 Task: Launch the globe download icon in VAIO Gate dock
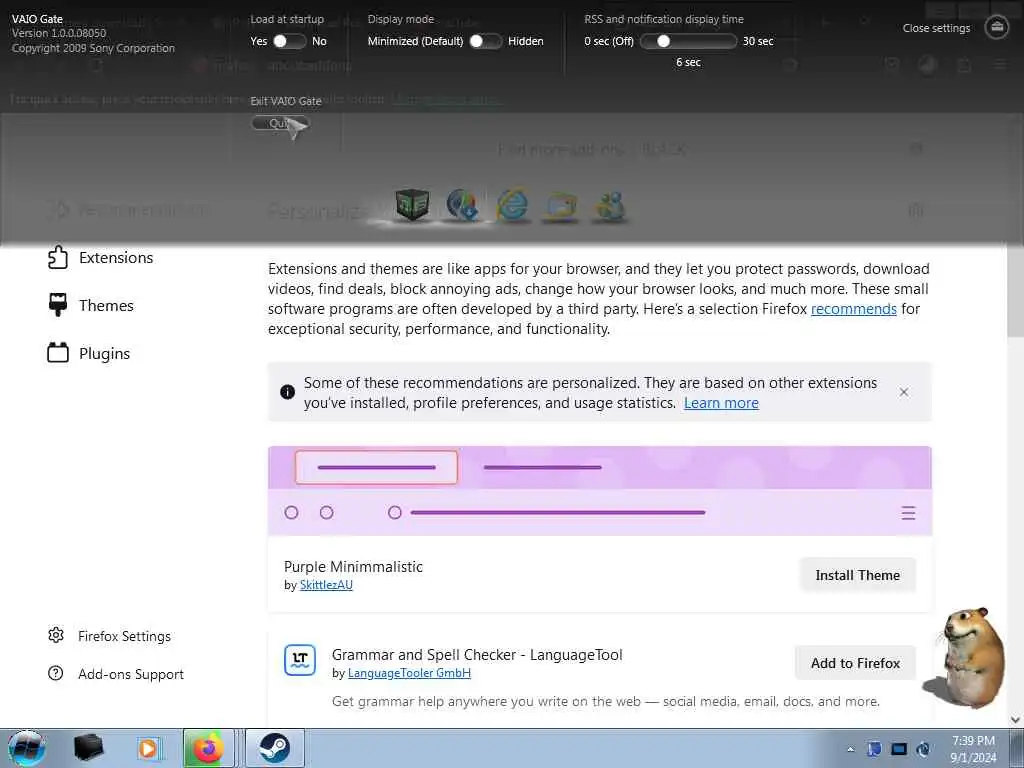tap(462, 205)
